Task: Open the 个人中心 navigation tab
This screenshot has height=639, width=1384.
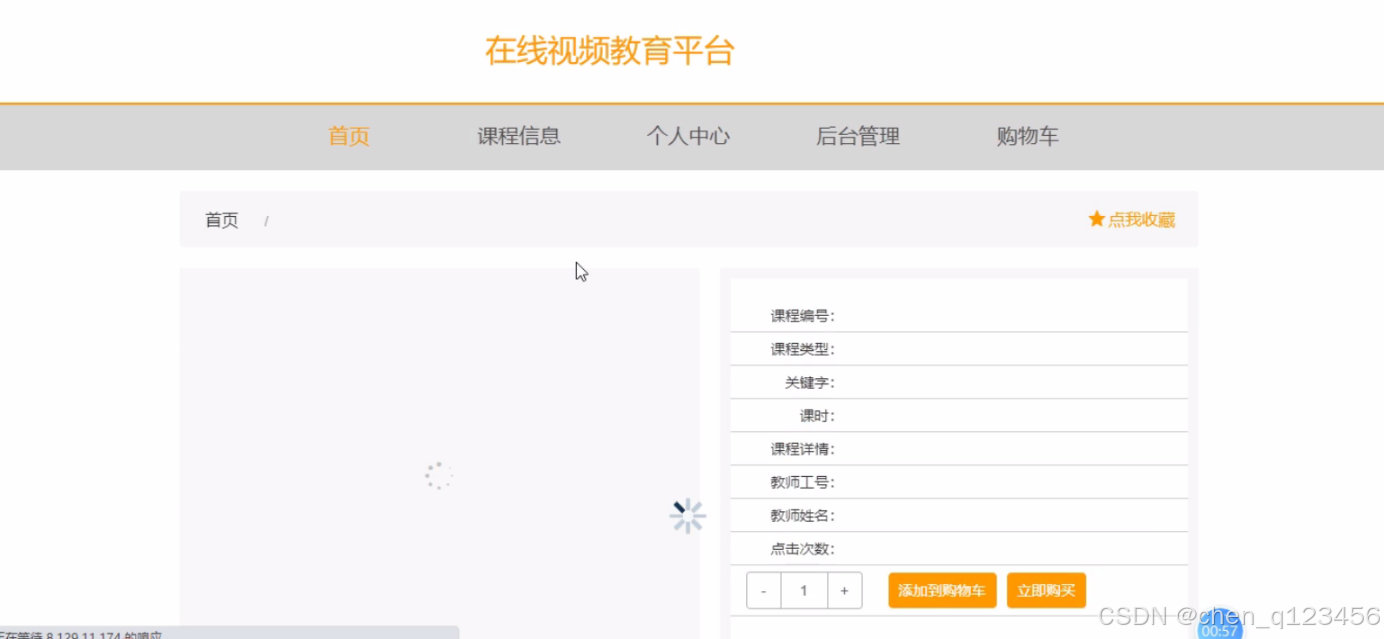Action: coord(688,136)
